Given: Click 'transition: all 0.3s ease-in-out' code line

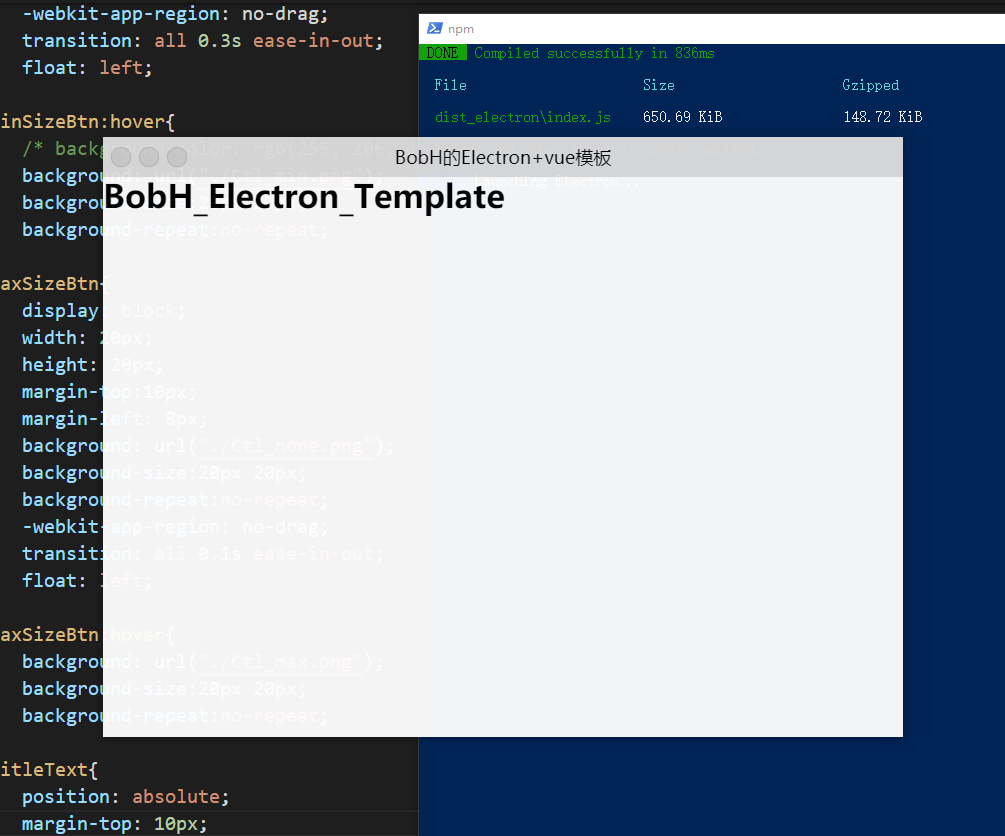Looking at the screenshot, I should click(x=203, y=40).
